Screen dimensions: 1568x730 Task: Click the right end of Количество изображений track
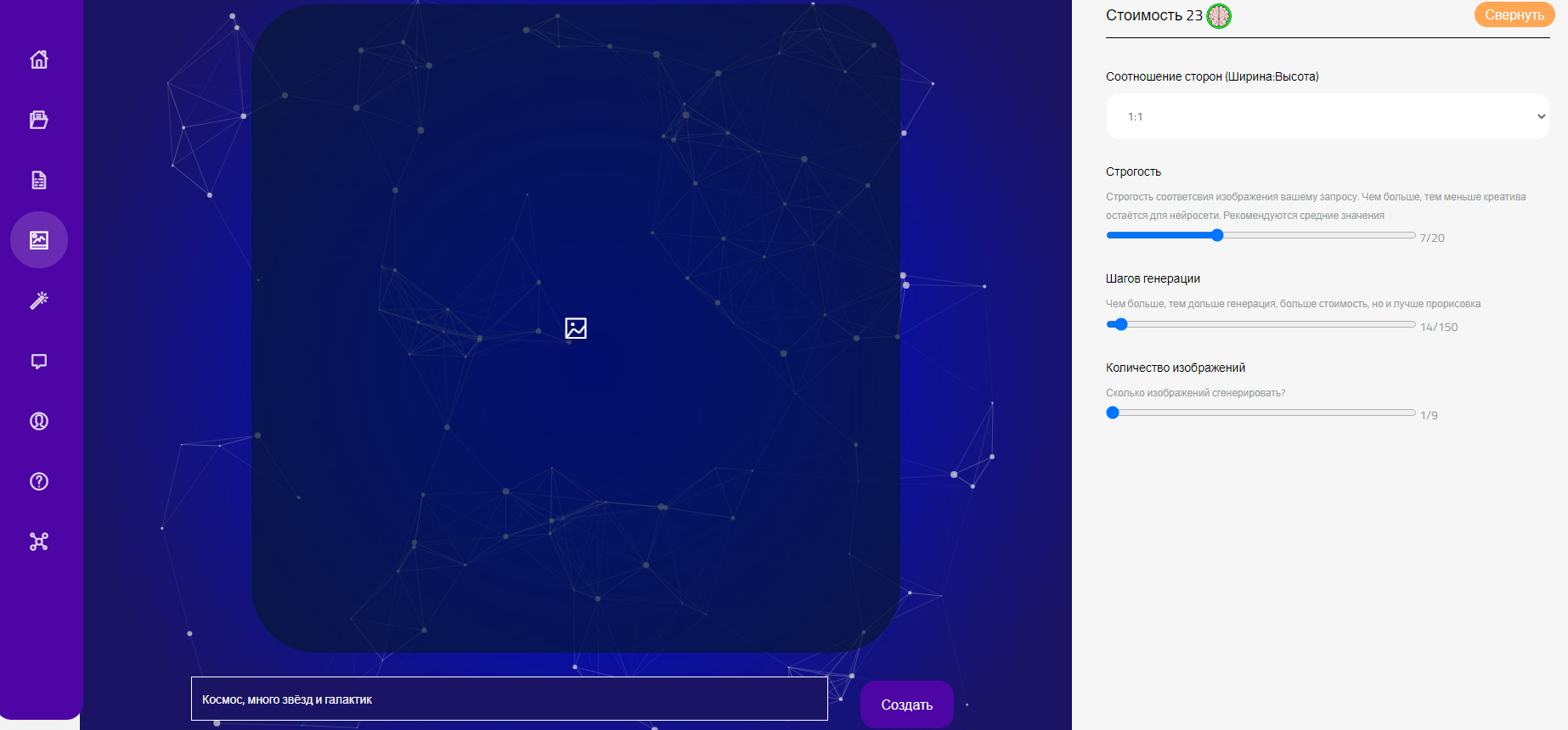(x=1412, y=413)
